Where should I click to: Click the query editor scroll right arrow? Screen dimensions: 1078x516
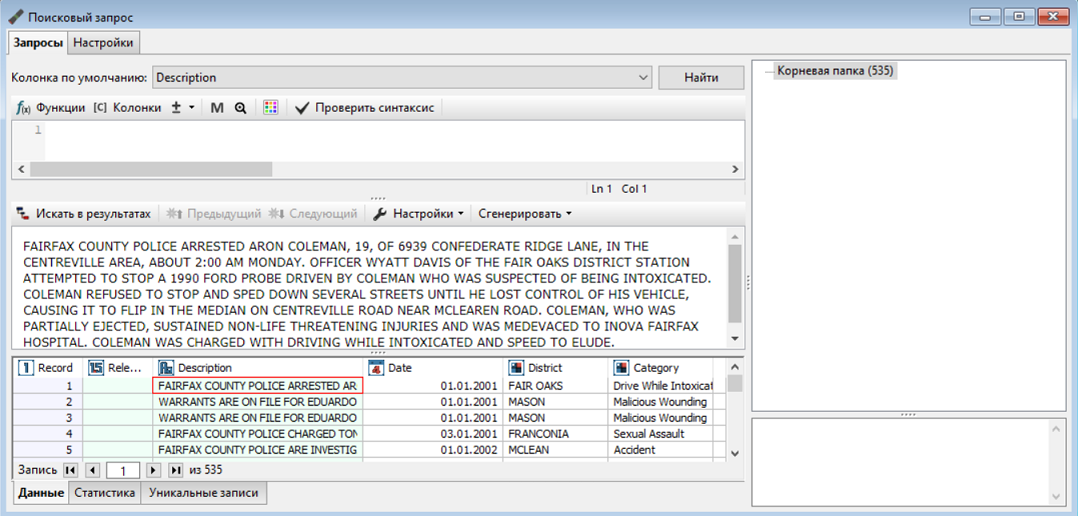coord(736,168)
